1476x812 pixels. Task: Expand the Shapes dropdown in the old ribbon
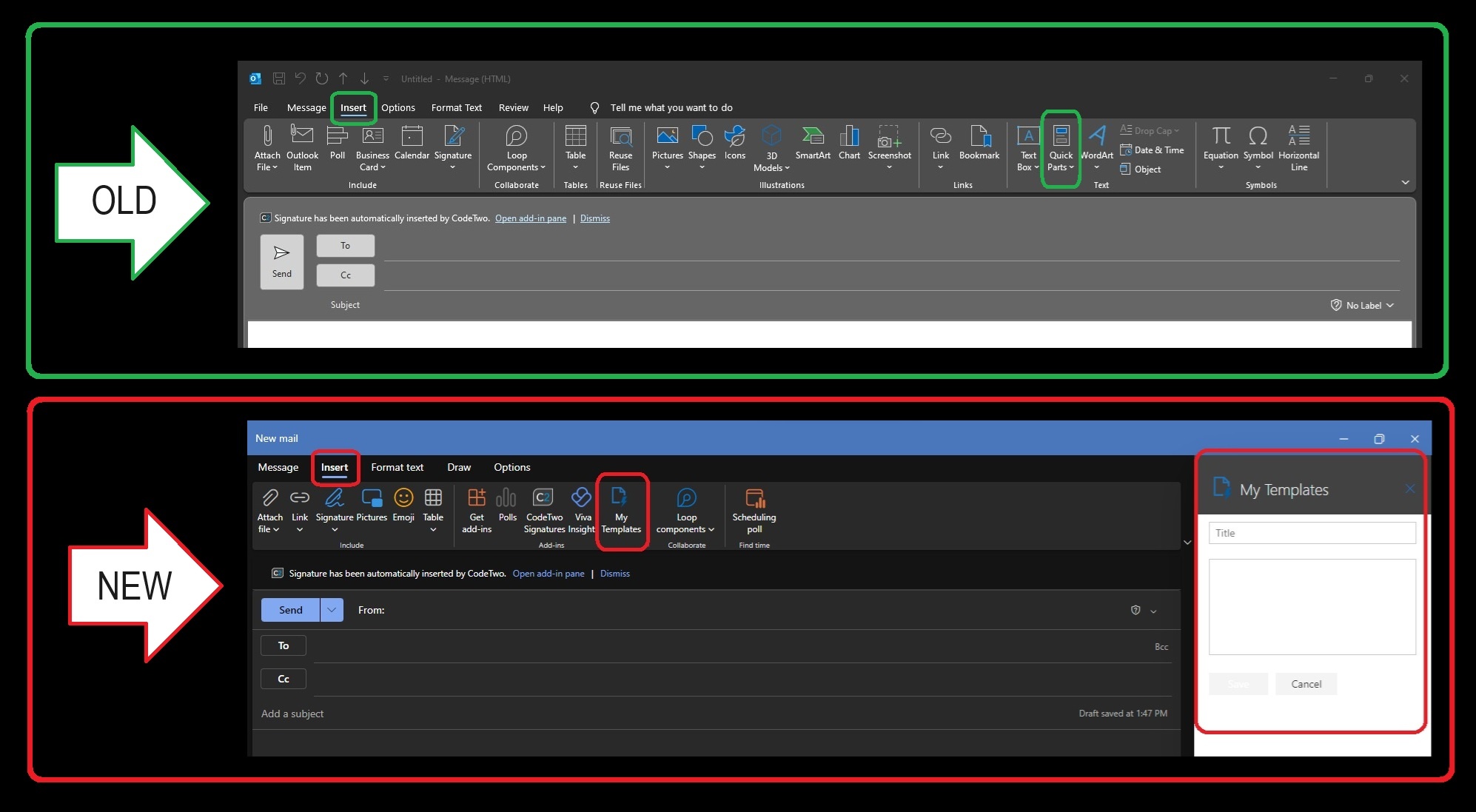click(x=702, y=168)
